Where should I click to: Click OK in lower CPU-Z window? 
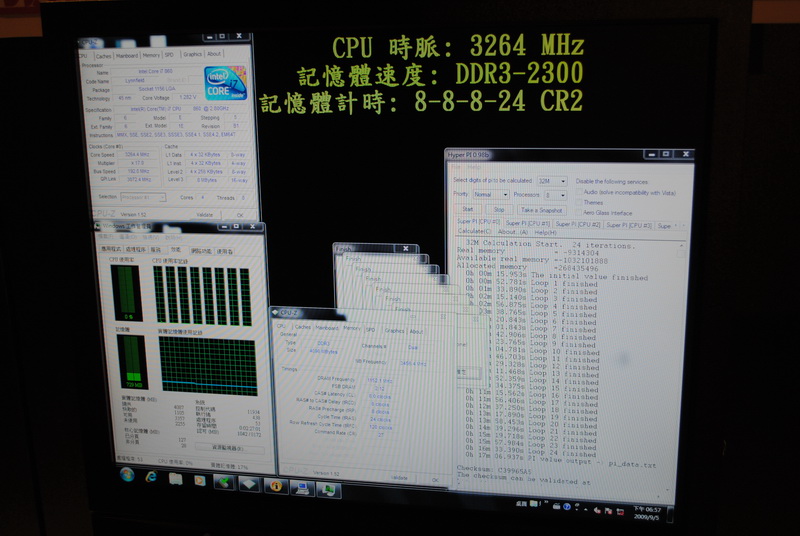[x=435, y=480]
